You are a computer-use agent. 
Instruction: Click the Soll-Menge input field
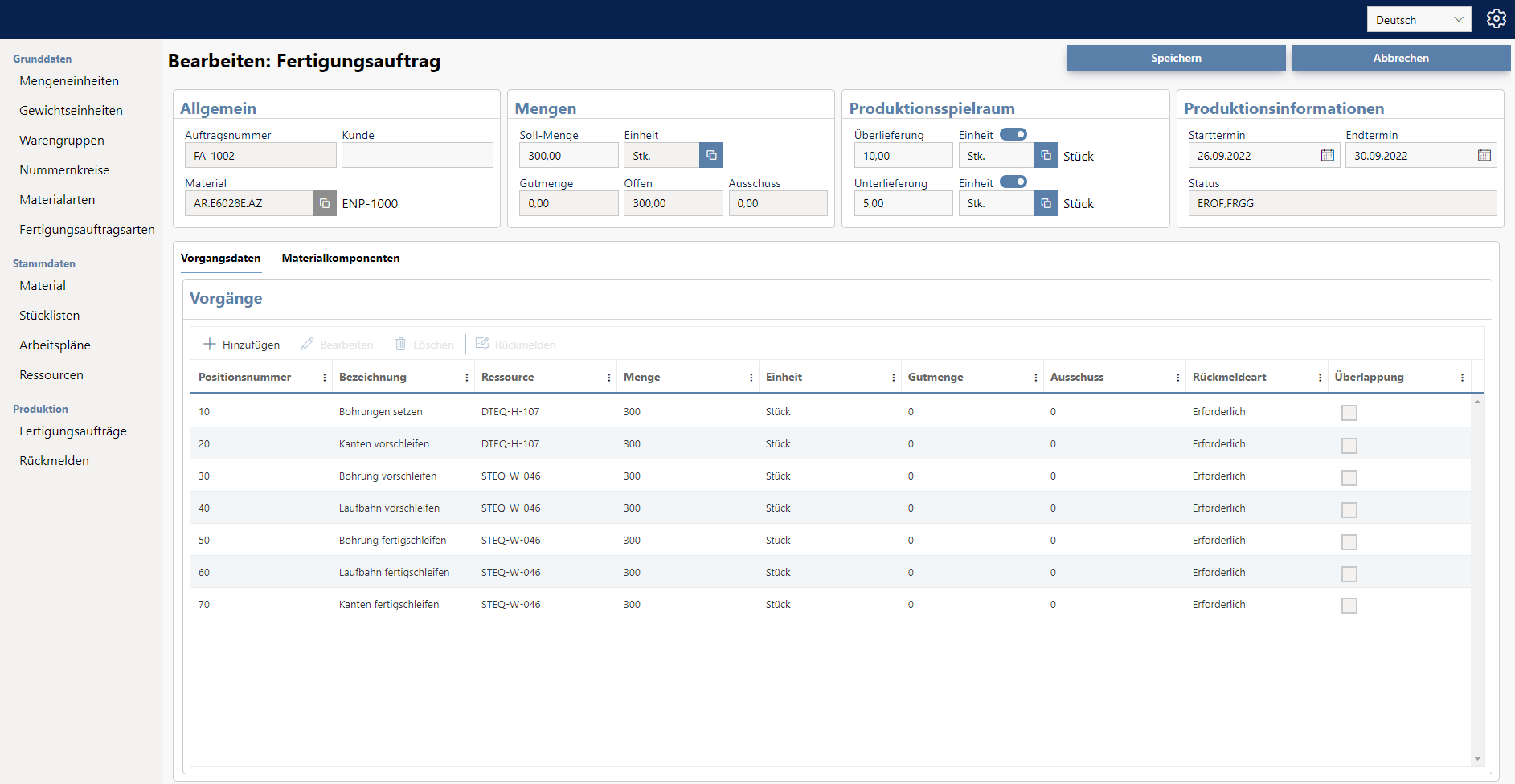point(568,156)
